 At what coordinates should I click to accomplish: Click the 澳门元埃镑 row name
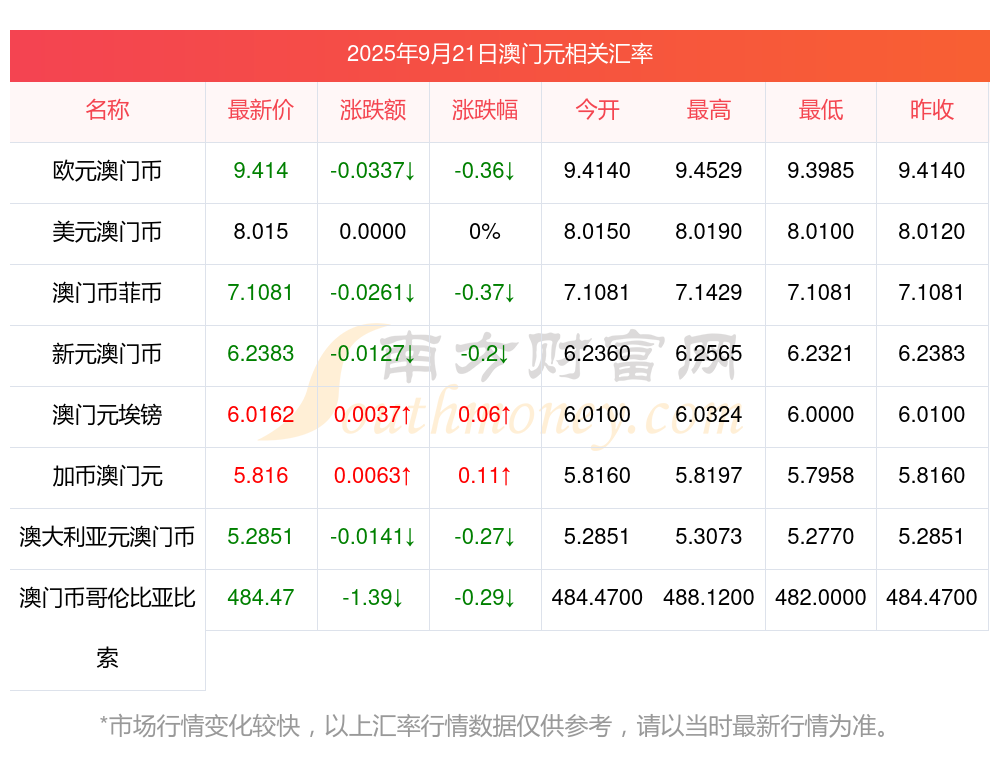(x=107, y=415)
